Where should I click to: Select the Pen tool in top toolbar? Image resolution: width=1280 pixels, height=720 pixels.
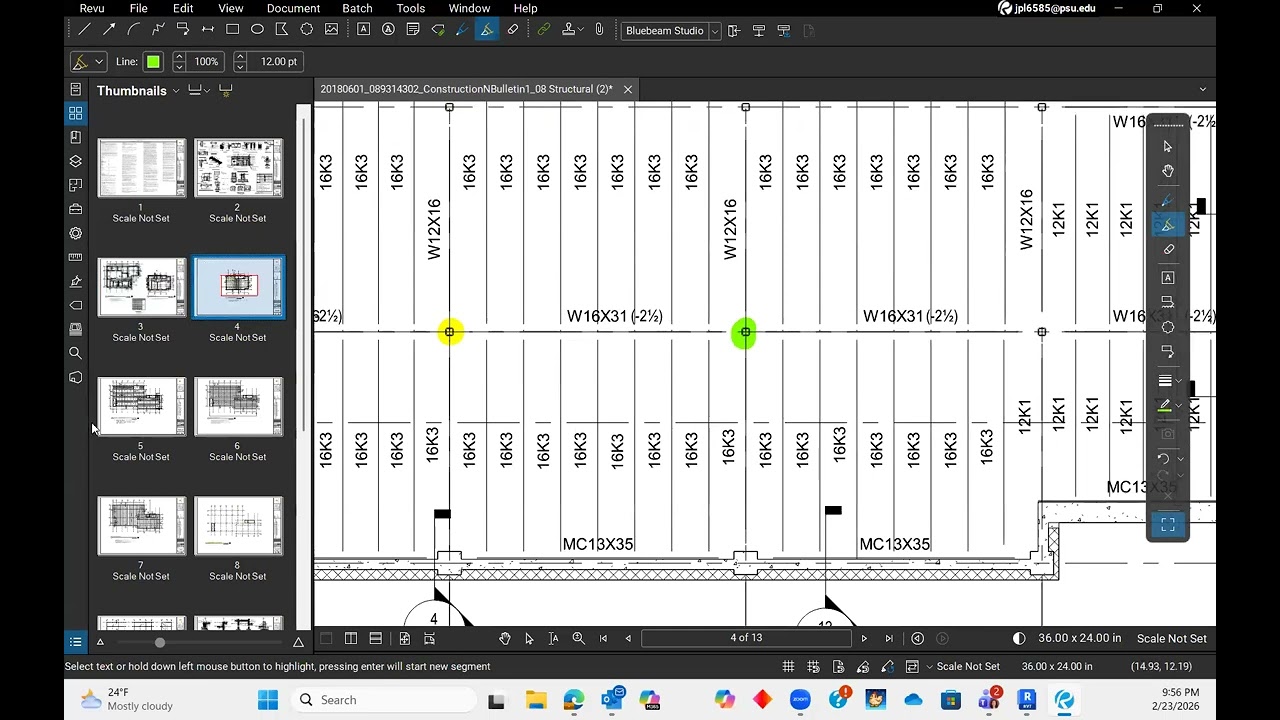tap(462, 30)
